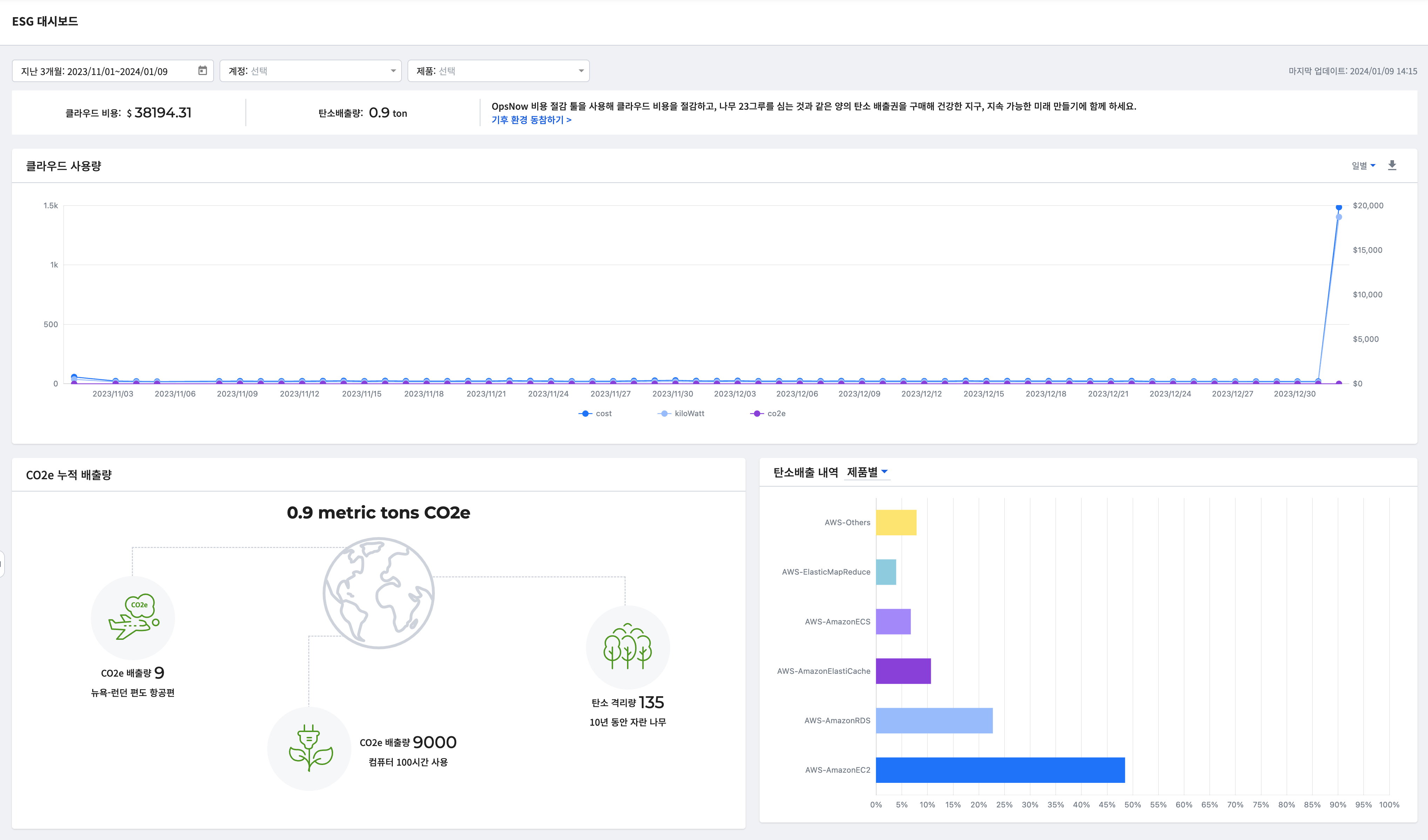
Task: Open the 제품별 breakdown type dropdown
Action: [x=867, y=472]
